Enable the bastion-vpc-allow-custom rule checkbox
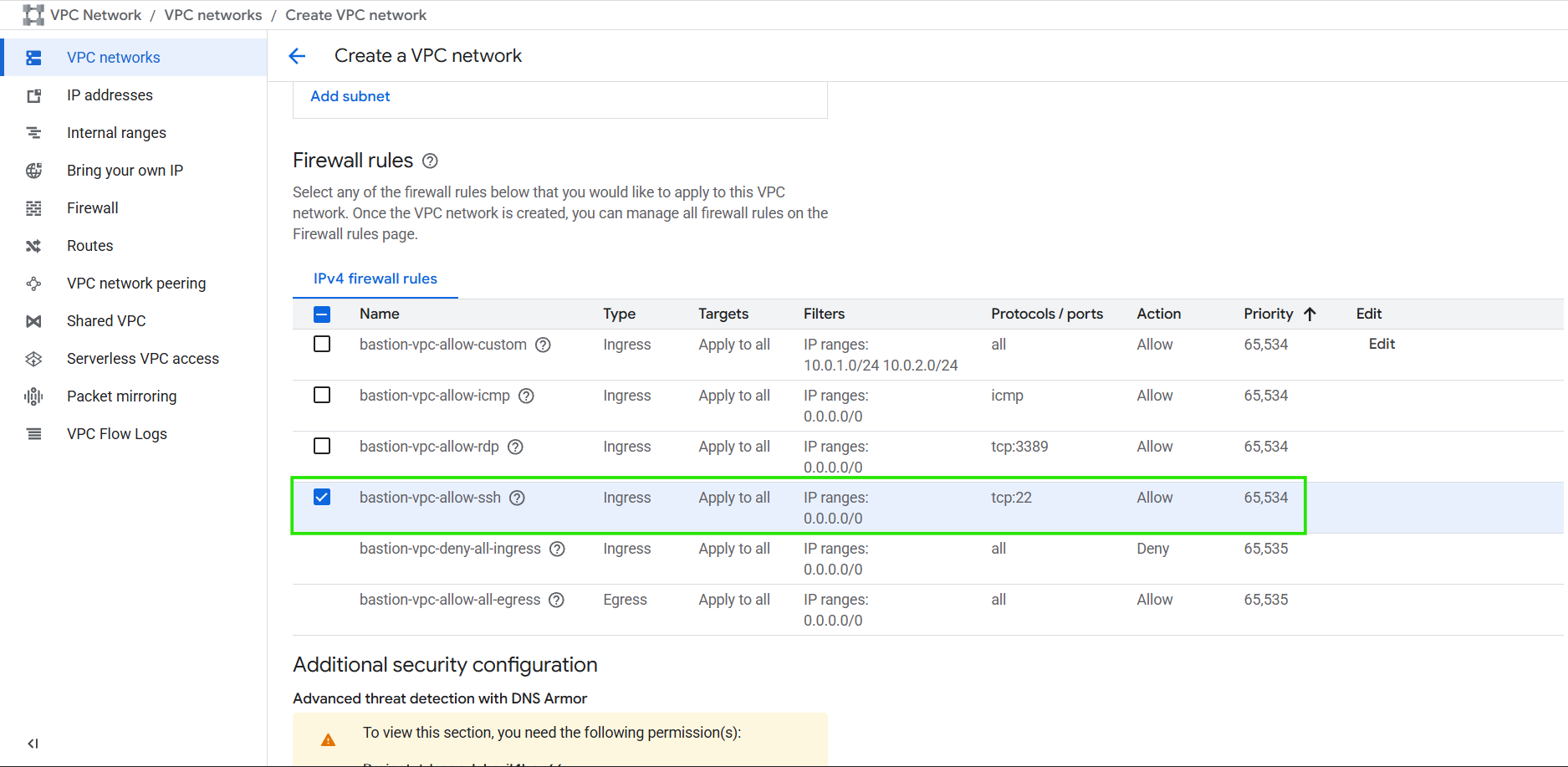This screenshot has width=1568, height=767. 322,344
